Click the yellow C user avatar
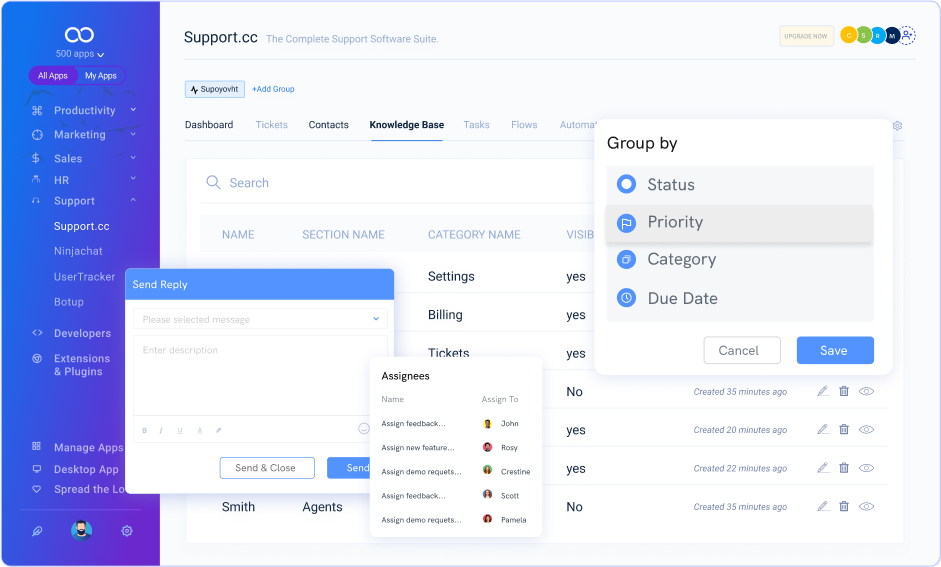 pyautogui.click(x=849, y=35)
